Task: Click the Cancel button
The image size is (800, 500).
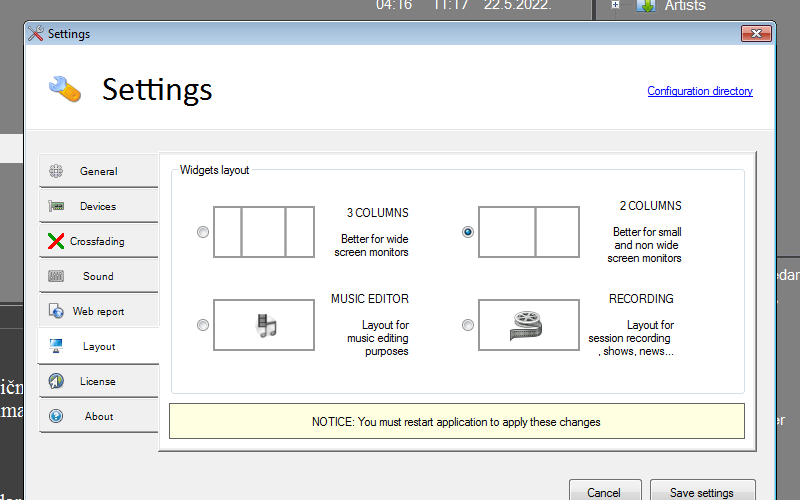Action: tap(605, 491)
